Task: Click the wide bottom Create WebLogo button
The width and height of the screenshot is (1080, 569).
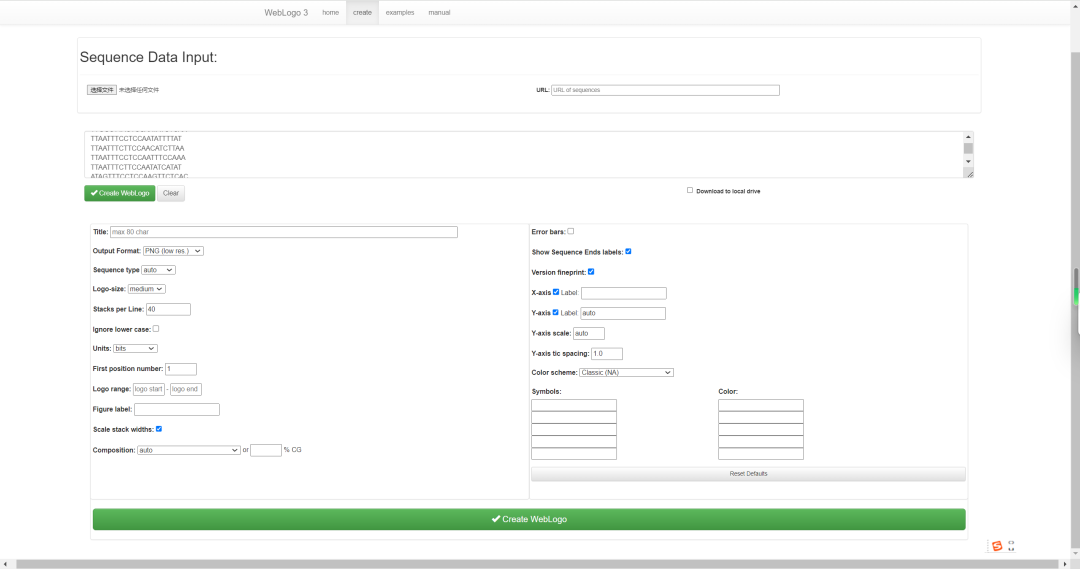Action: (x=529, y=519)
